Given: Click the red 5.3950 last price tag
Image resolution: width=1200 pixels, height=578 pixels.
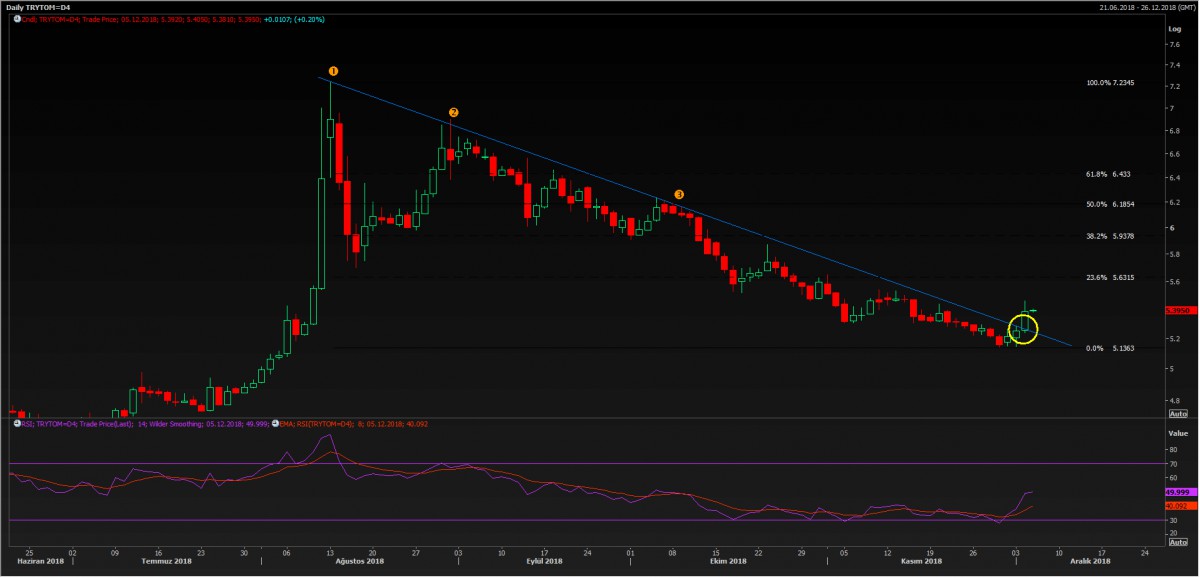Looking at the screenshot, I should (1176, 310).
